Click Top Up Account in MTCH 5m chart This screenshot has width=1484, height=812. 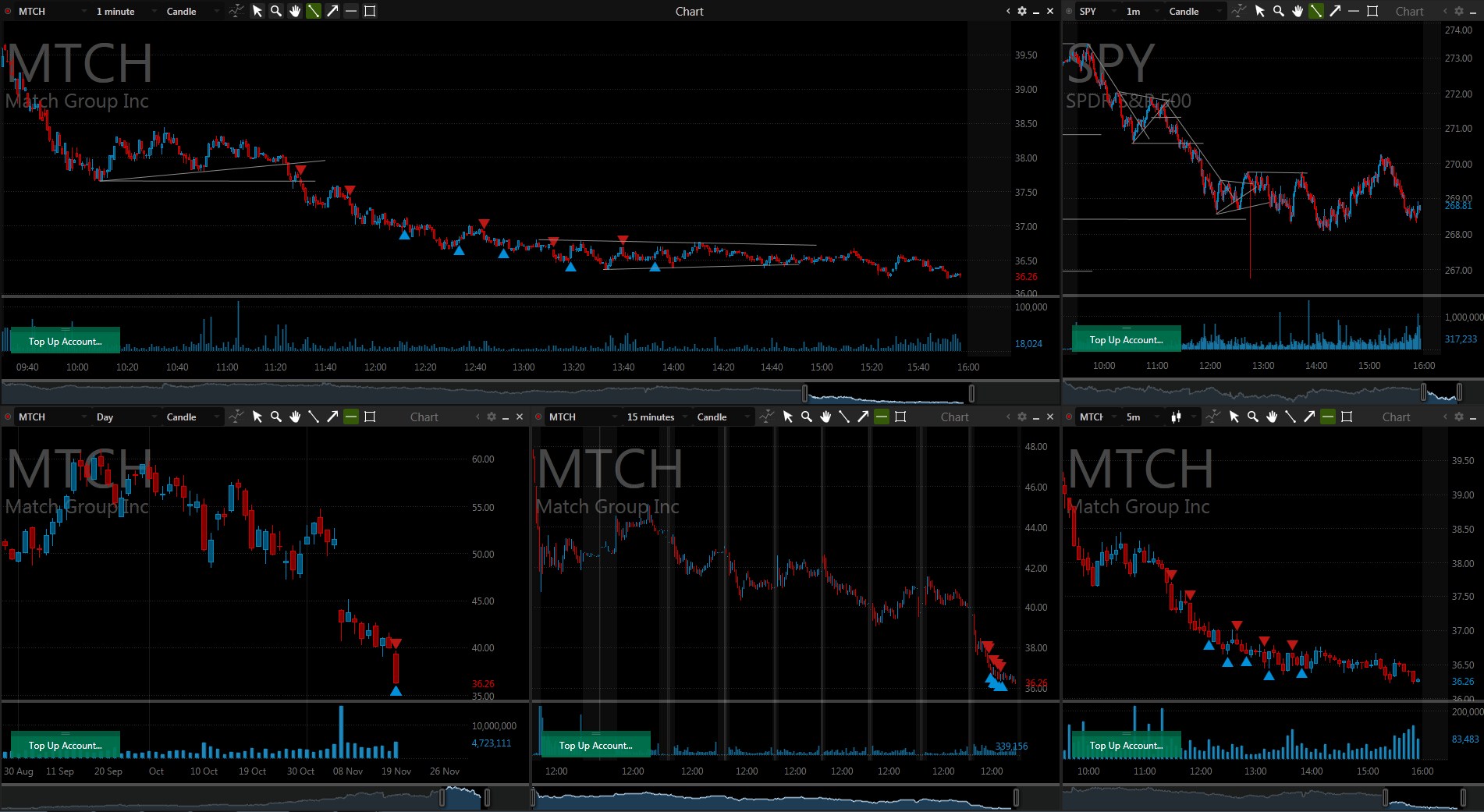coord(1127,745)
